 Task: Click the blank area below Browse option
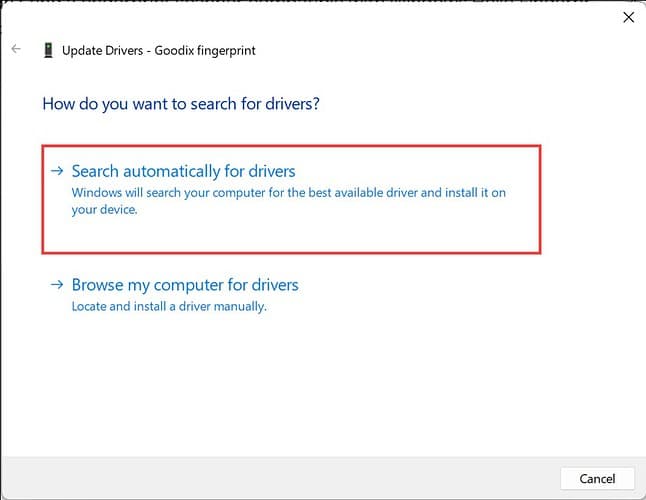pos(321,383)
